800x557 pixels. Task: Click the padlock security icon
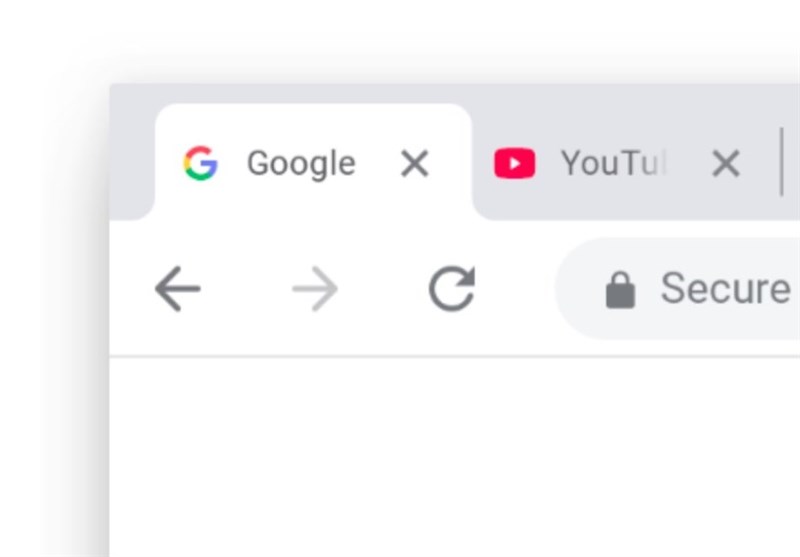620,291
